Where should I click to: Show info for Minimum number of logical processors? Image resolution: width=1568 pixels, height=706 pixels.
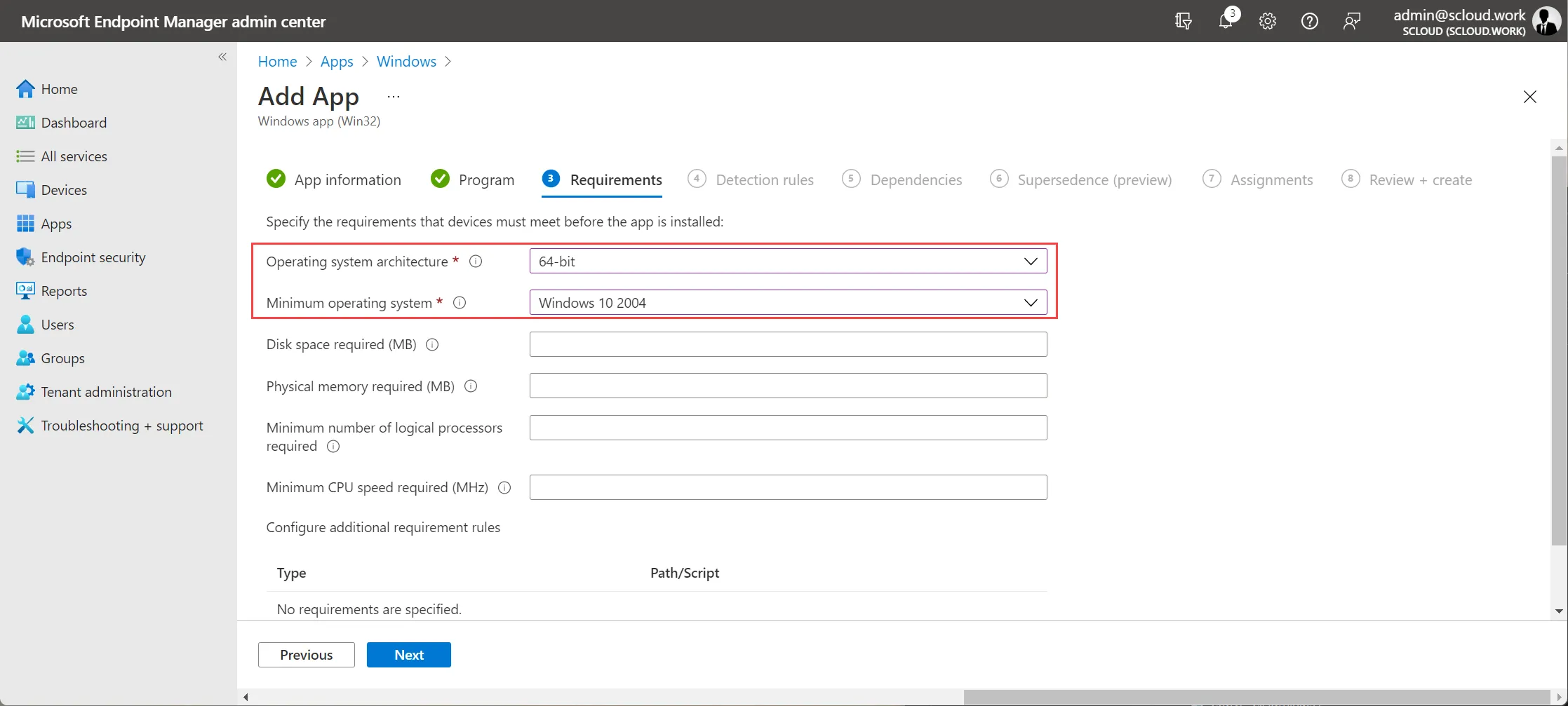(333, 447)
